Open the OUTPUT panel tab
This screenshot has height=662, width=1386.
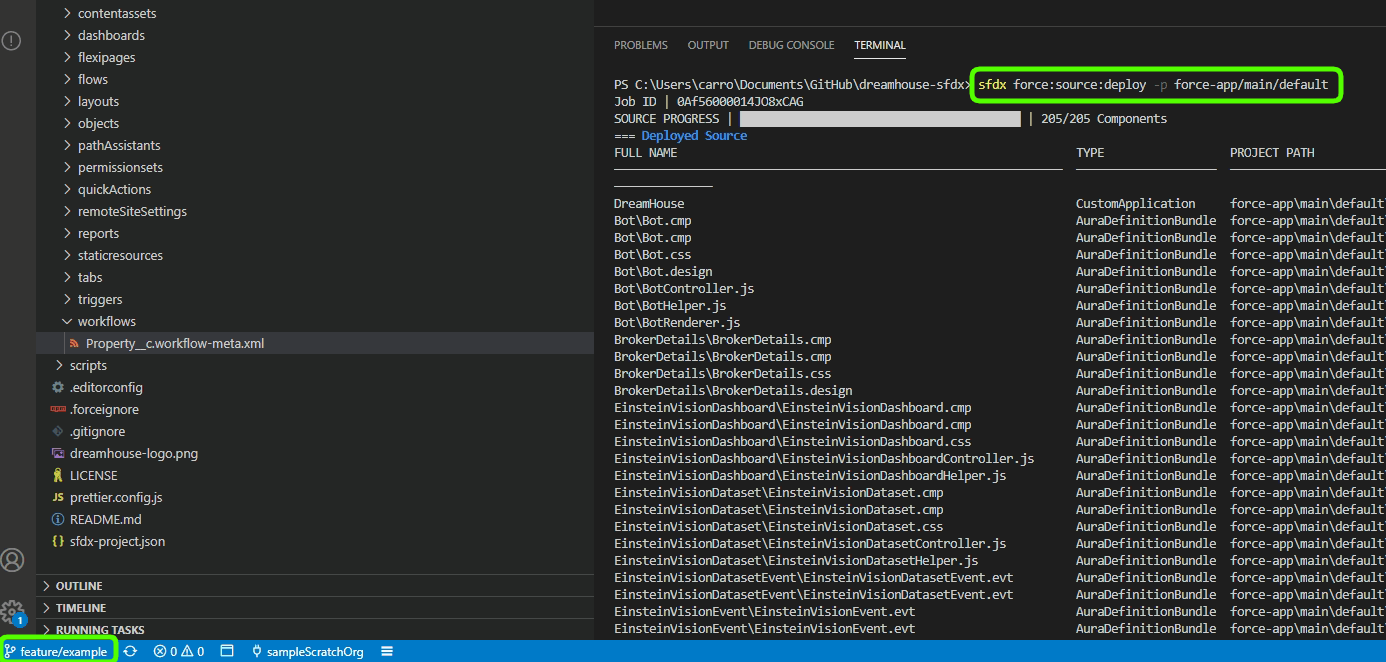tap(708, 45)
